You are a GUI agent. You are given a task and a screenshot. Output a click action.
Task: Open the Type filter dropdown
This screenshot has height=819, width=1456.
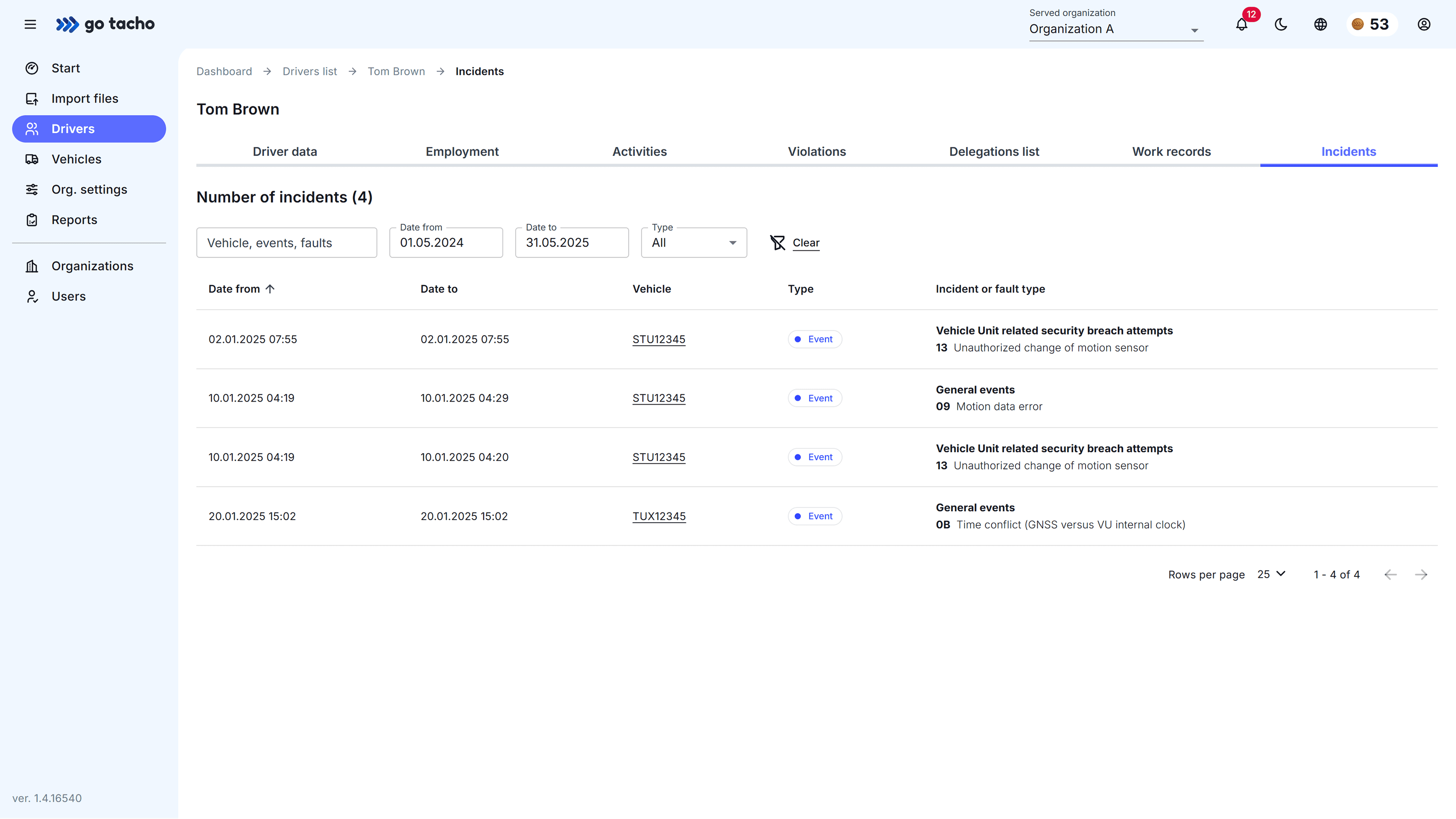point(693,243)
